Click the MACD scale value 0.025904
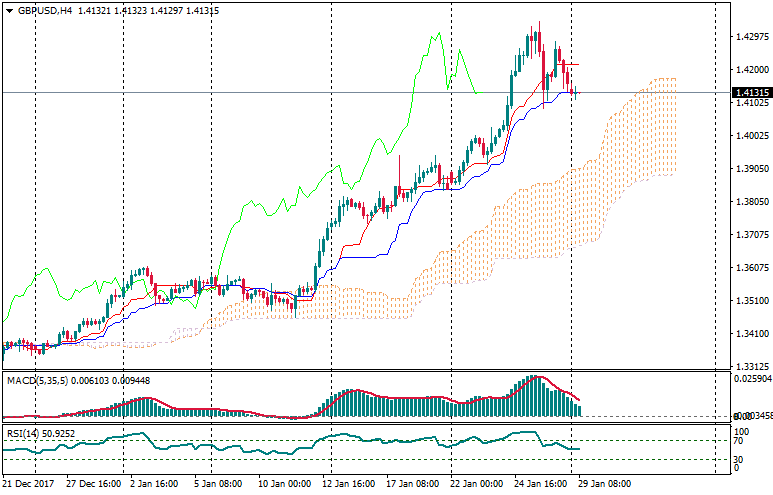Screen dimensions: 773x495 click(x=752, y=379)
